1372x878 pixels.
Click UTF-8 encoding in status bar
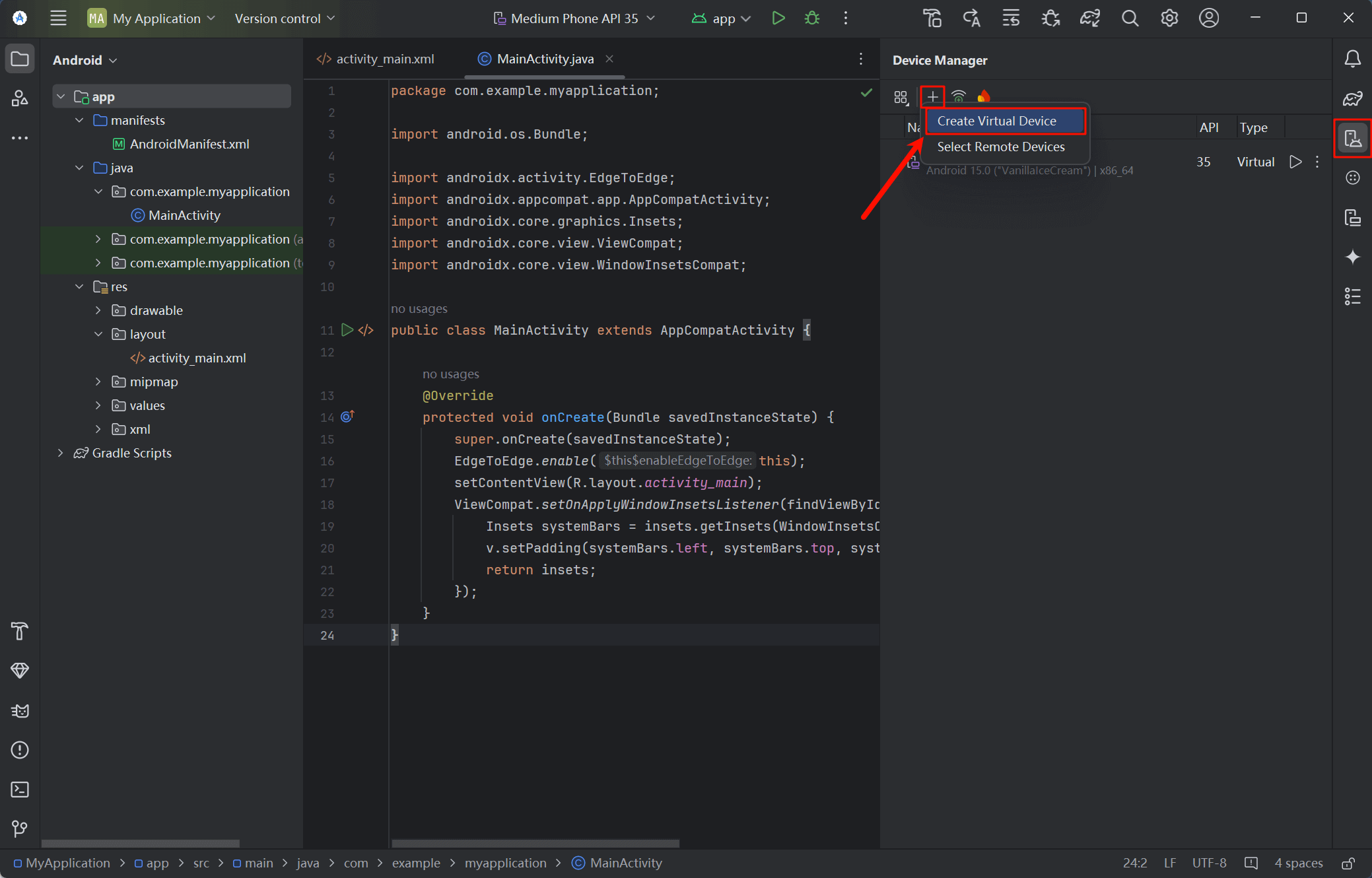[1209, 863]
